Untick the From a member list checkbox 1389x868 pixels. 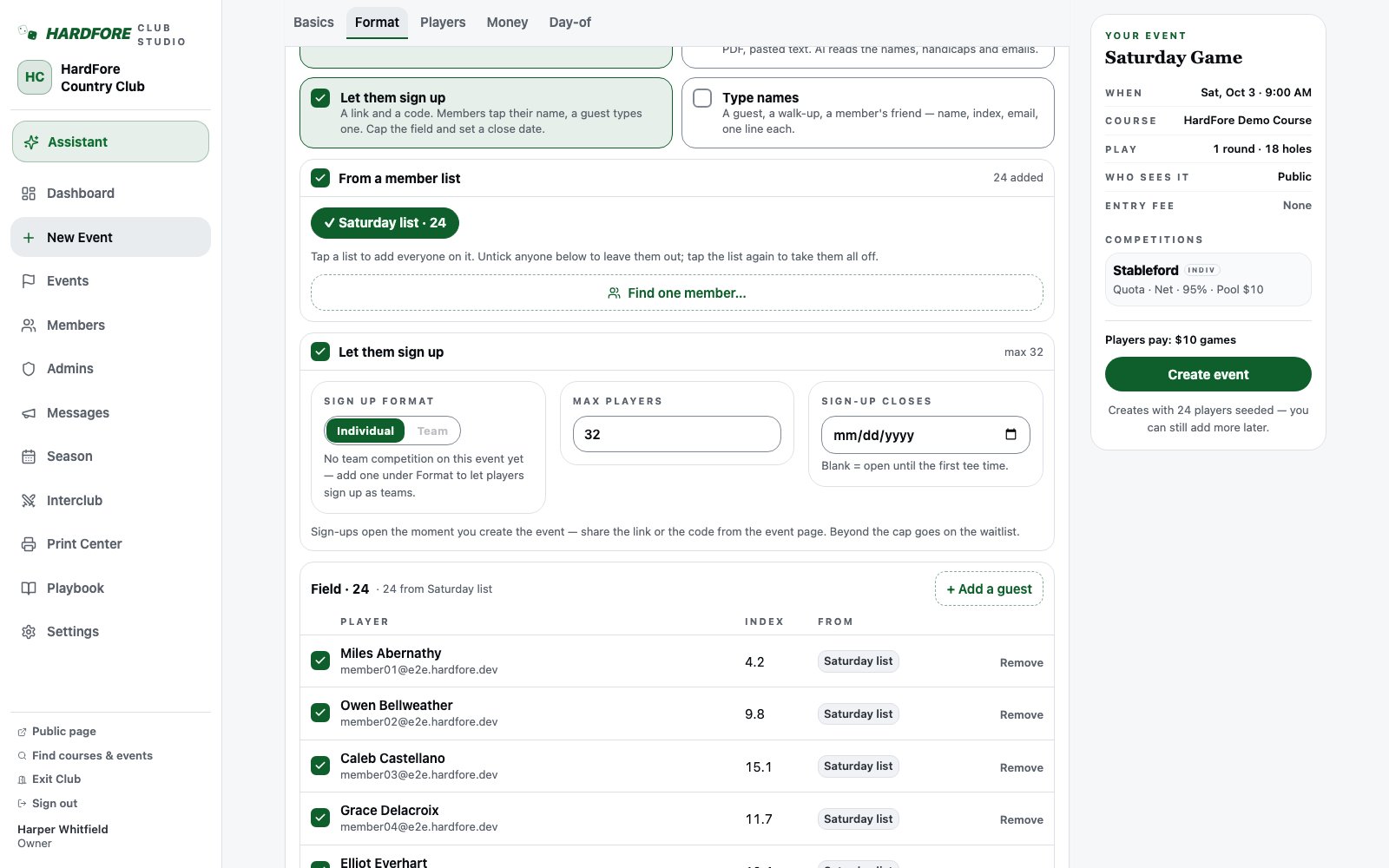(x=320, y=178)
